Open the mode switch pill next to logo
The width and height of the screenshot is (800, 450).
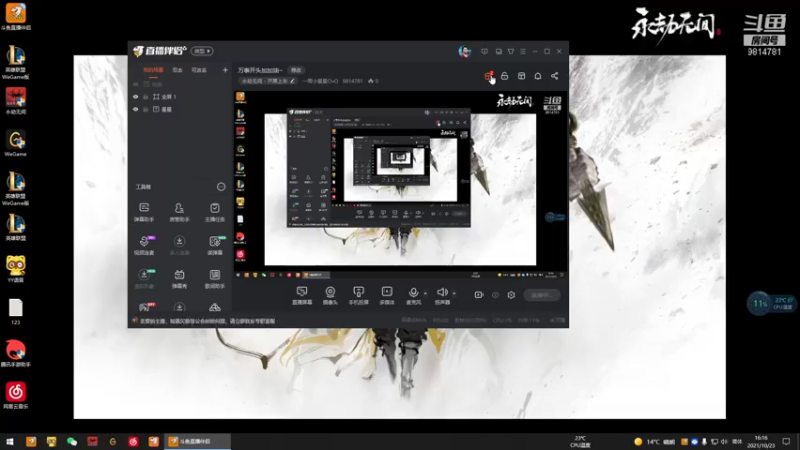tap(203, 51)
